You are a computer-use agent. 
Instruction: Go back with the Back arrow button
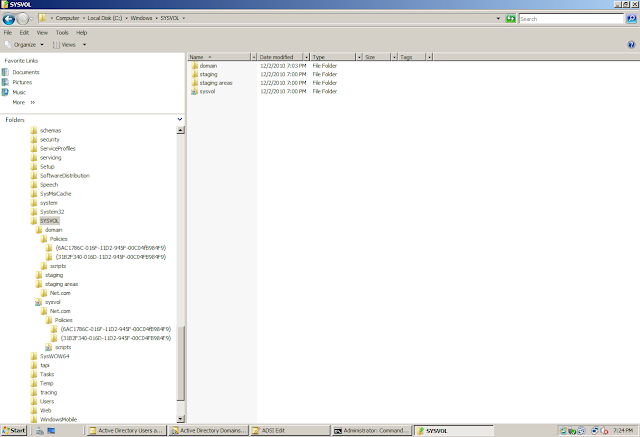[x=9, y=19]
